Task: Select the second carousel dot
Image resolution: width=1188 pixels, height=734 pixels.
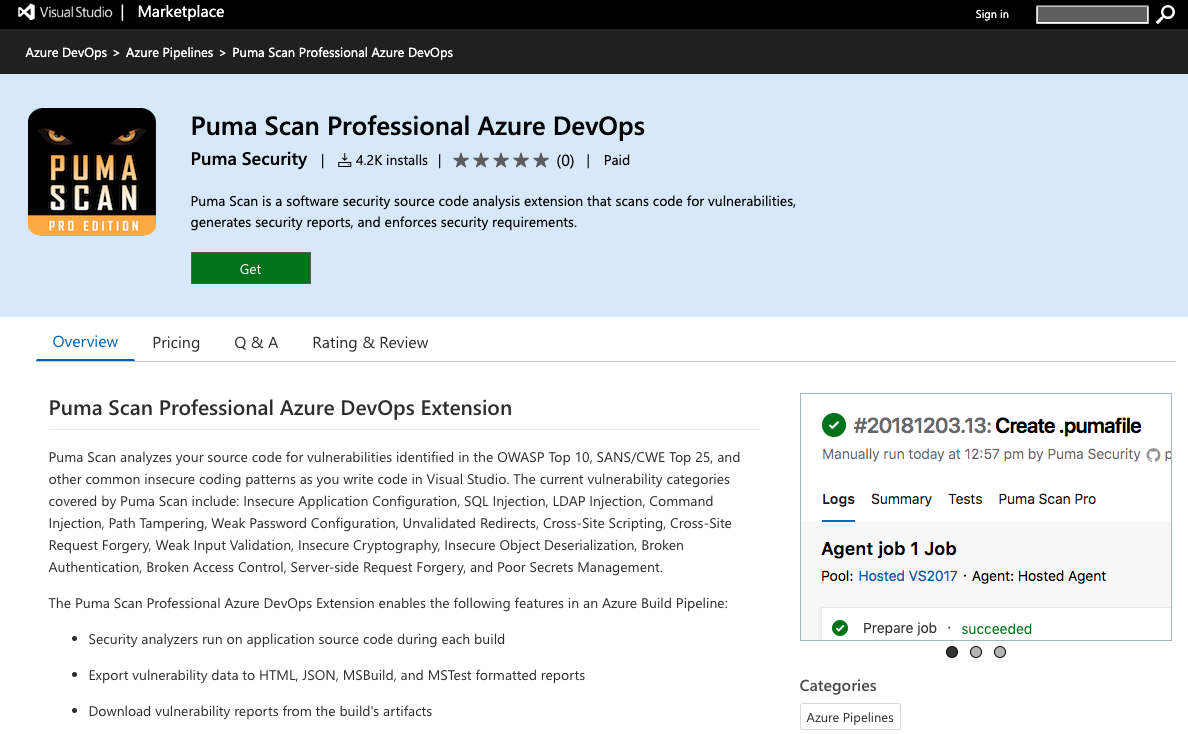Action: [x=975, y=652]
